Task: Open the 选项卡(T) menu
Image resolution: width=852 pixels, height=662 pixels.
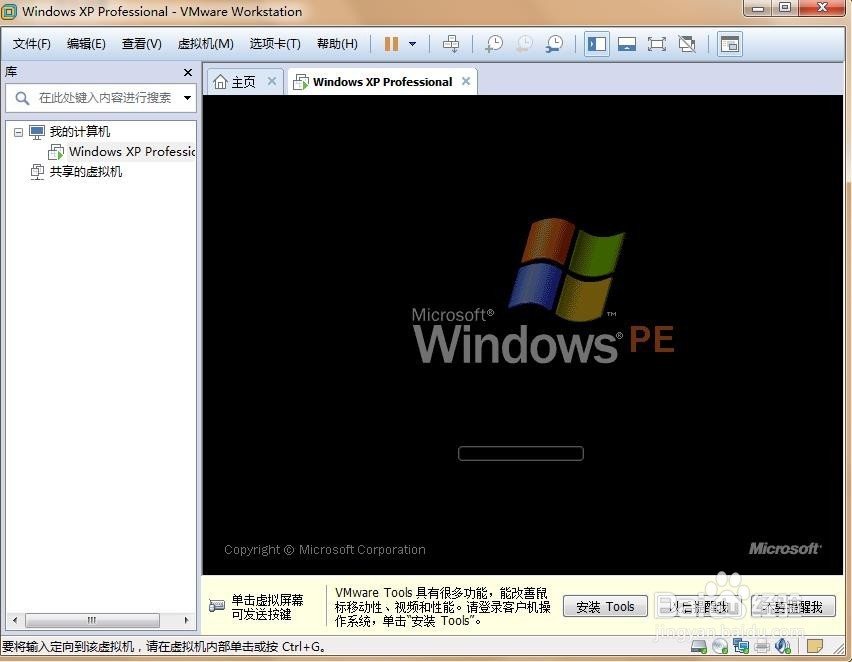Action: click(x=275, y=44)
